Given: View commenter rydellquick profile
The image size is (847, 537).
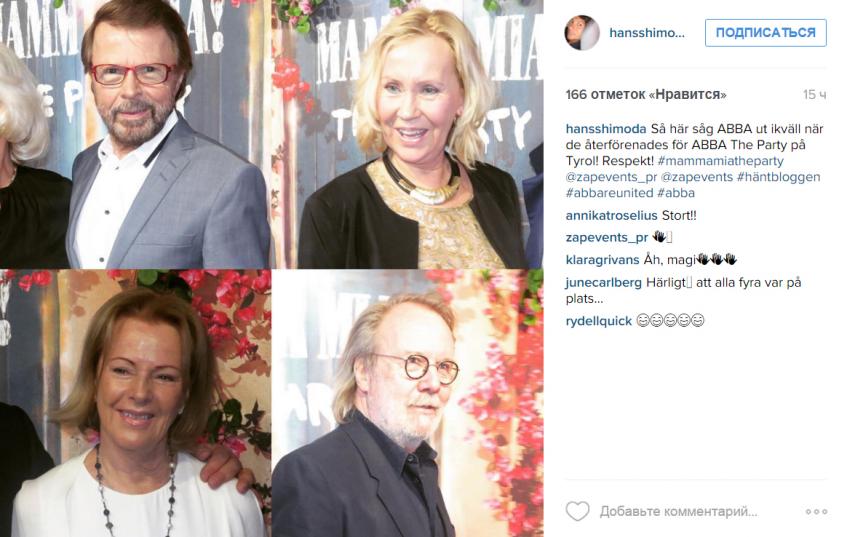Looking at the screenshot, I should [599, 321].
